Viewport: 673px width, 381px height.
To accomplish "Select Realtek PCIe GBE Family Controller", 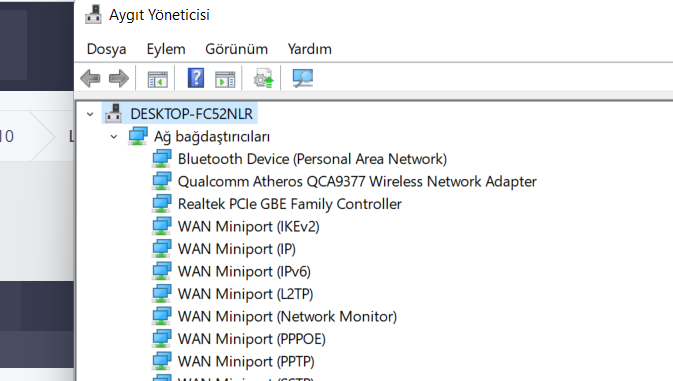I will (290, 204).
